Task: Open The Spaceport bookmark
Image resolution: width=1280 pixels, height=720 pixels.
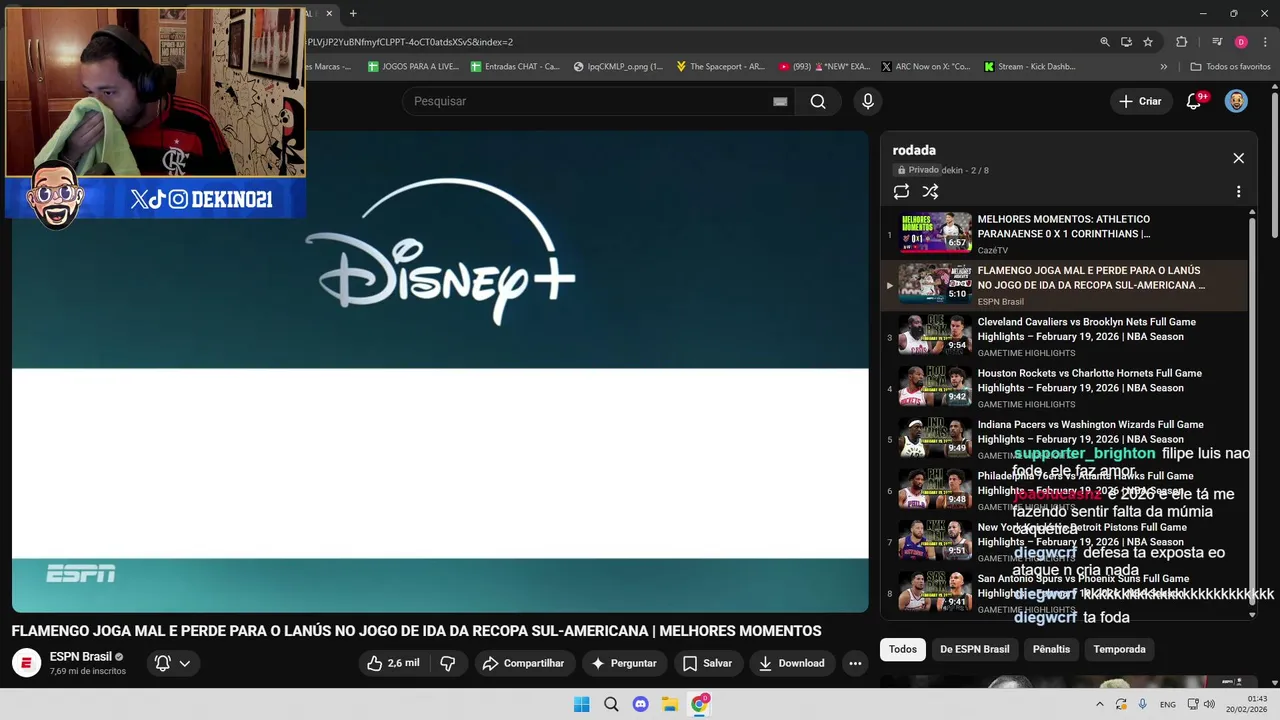Action: pos(720,67)
